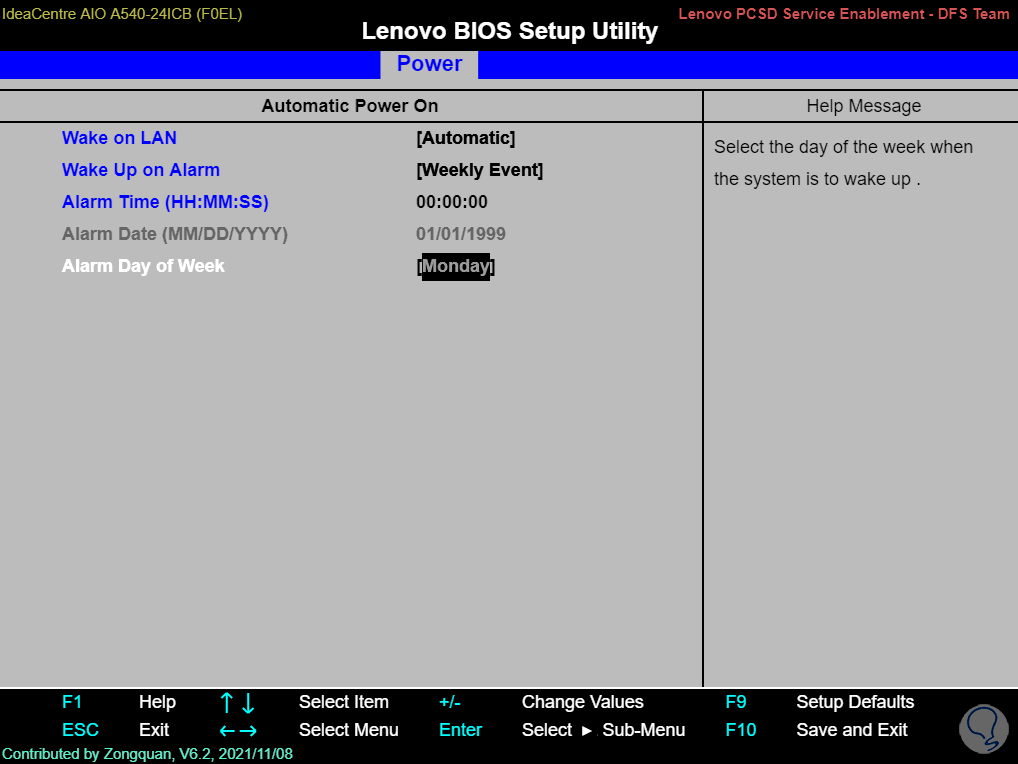The width and height of the screenshot is (1018, 764).
Task: Click the Lenovo PCSD Service Enablement text
Action: 844,14
